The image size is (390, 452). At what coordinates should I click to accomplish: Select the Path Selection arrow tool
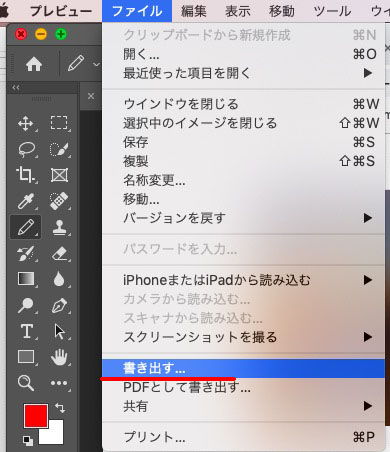tap(60, 331)
